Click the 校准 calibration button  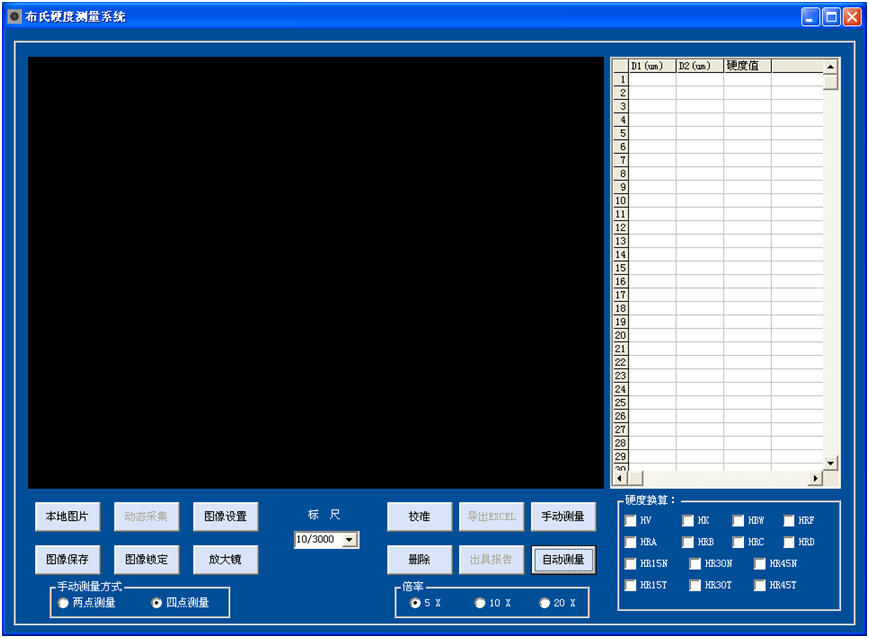pos(419,517)
